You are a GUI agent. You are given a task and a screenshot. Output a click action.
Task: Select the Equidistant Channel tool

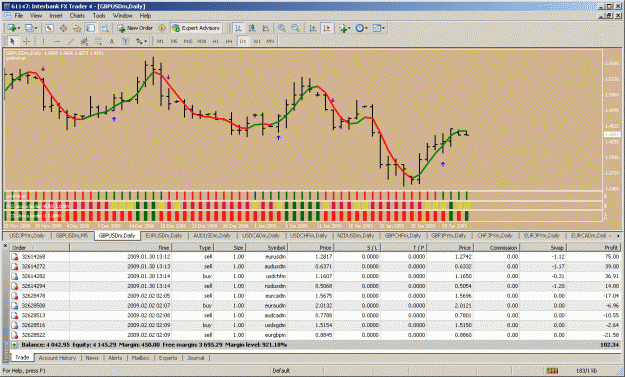tap(84, 41)
